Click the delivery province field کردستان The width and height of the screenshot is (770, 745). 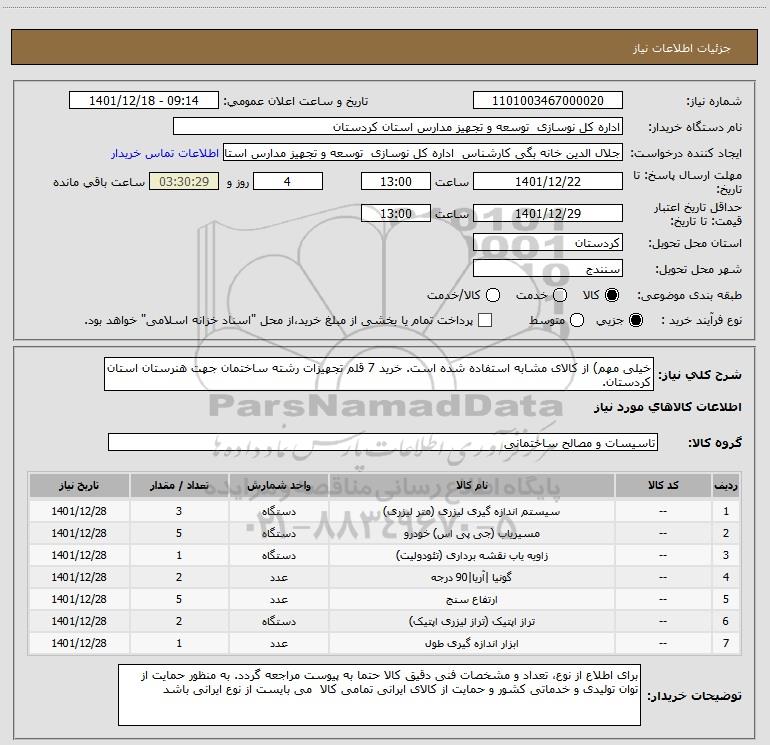pos(548,243)
